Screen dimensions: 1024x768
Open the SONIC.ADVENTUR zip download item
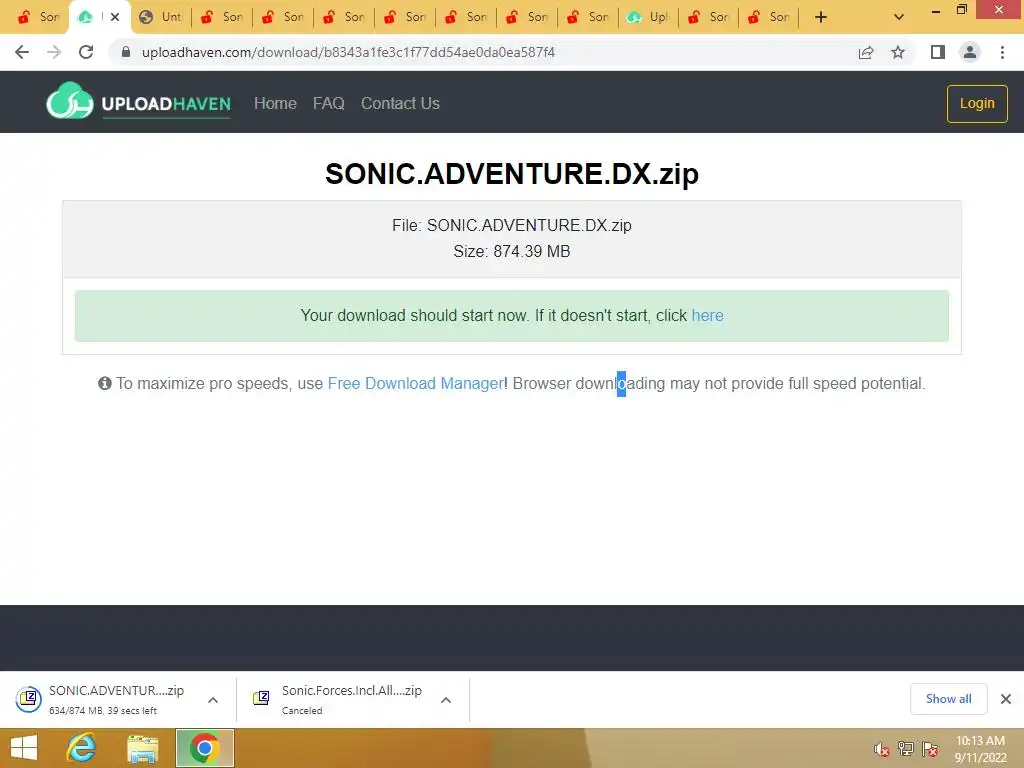tap(104, 699)
